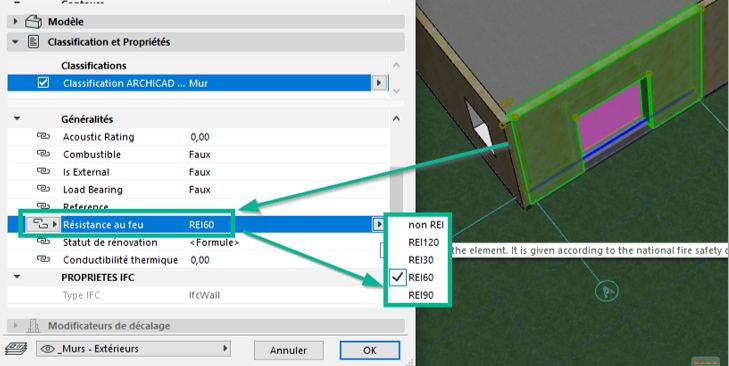Click the link icon beside Combustible

[43, 154]
